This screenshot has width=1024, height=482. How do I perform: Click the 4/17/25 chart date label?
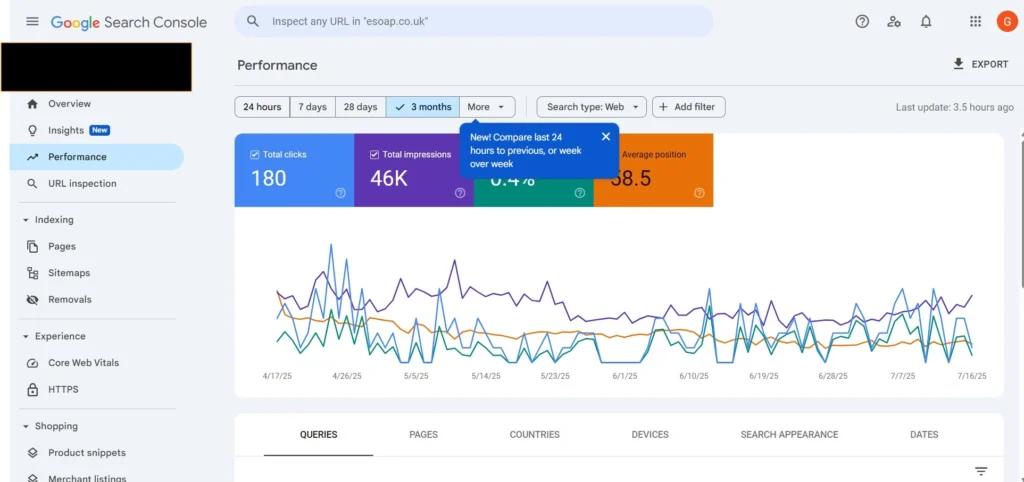[x=277, y=376]
